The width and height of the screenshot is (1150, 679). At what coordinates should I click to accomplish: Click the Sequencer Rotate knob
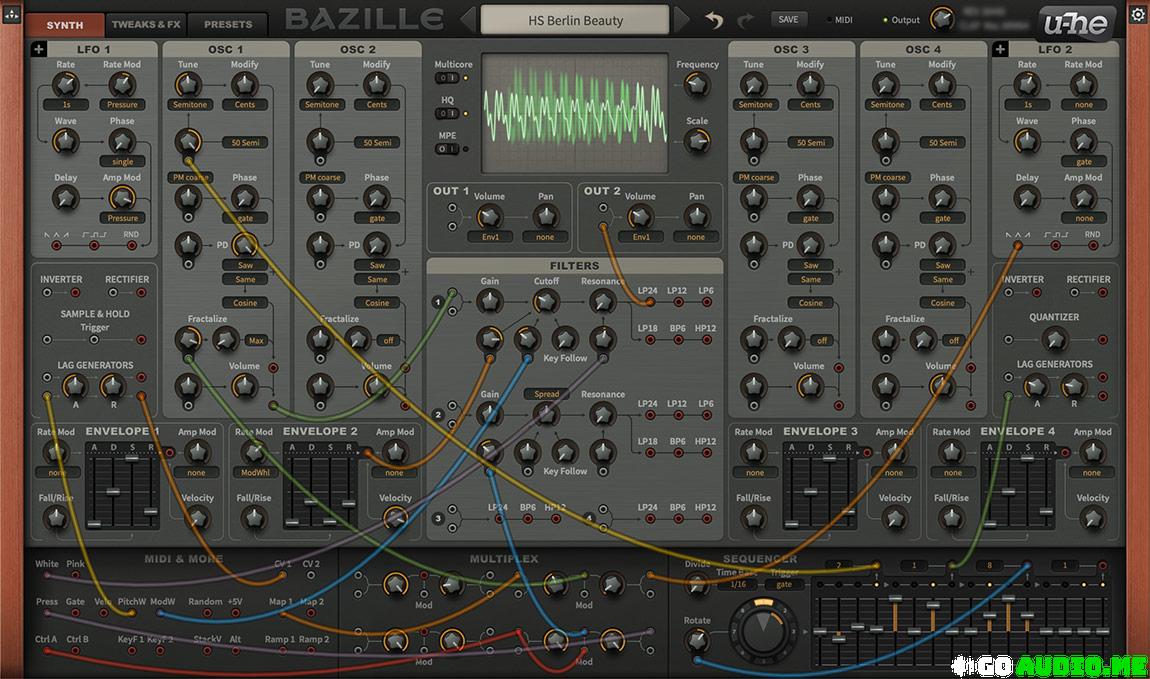pos(697,641)
